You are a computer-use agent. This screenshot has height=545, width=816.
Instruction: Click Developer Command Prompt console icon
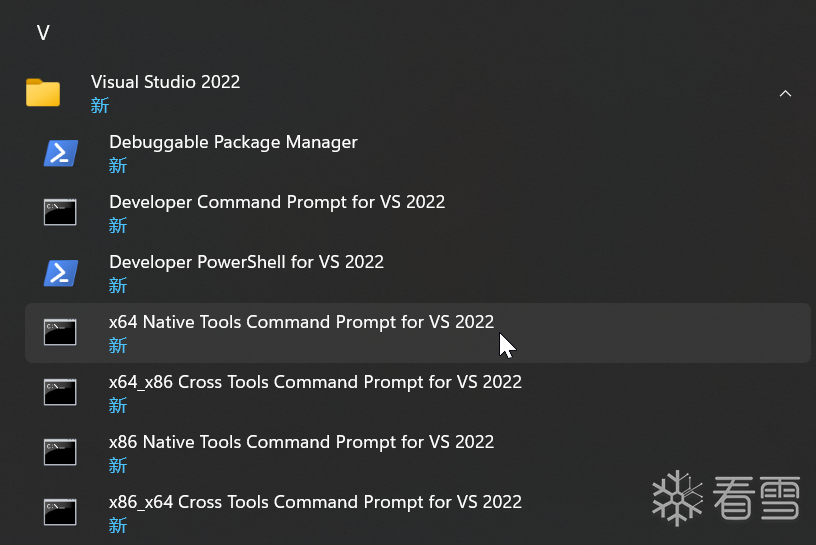click(61, 212)
